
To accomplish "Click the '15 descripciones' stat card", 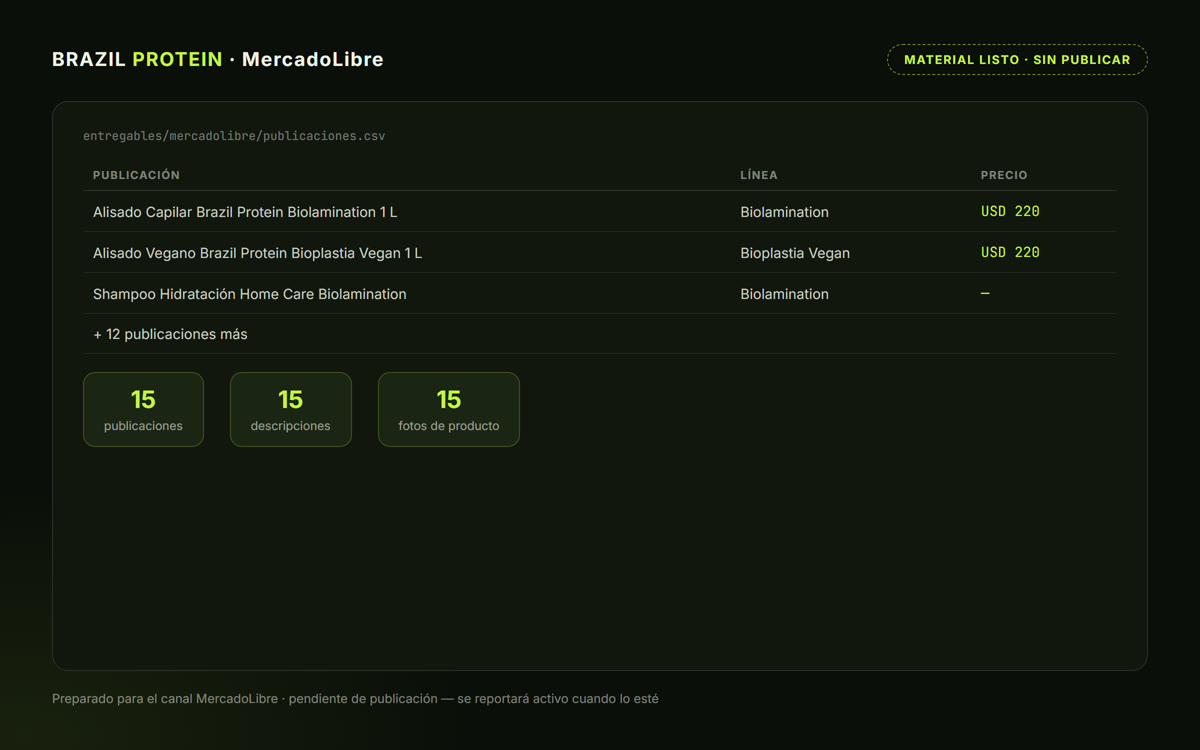I will [291, 409].
